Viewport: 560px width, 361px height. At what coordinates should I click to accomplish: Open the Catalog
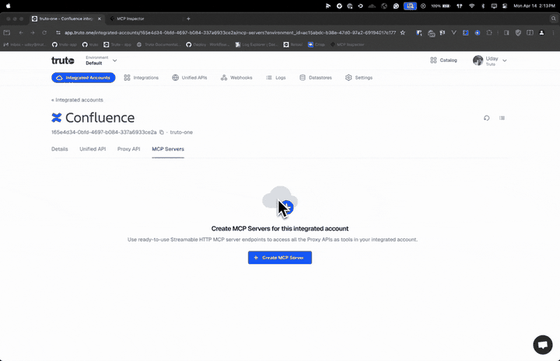click(444, 60)
